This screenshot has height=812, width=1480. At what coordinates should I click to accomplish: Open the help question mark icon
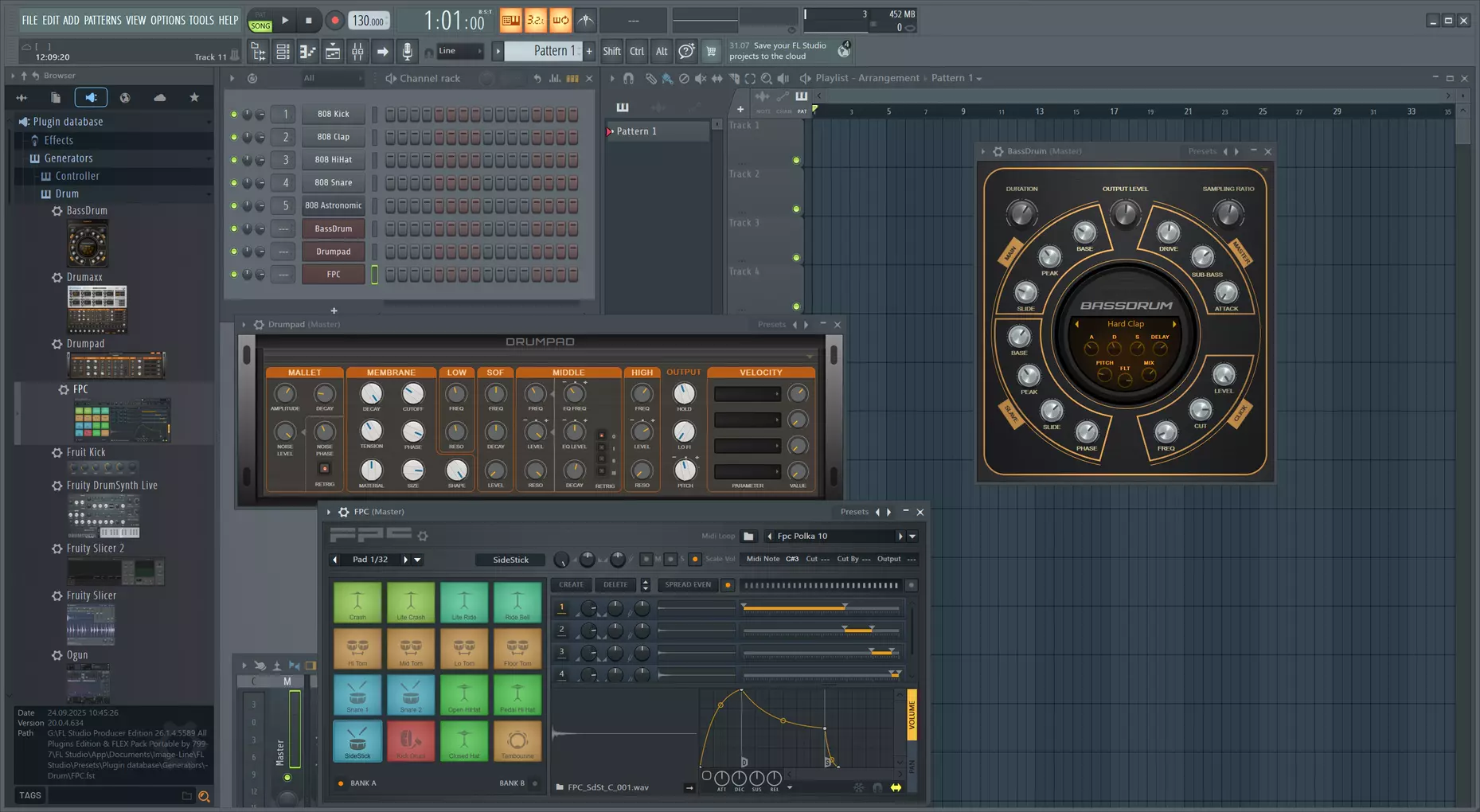686,52
